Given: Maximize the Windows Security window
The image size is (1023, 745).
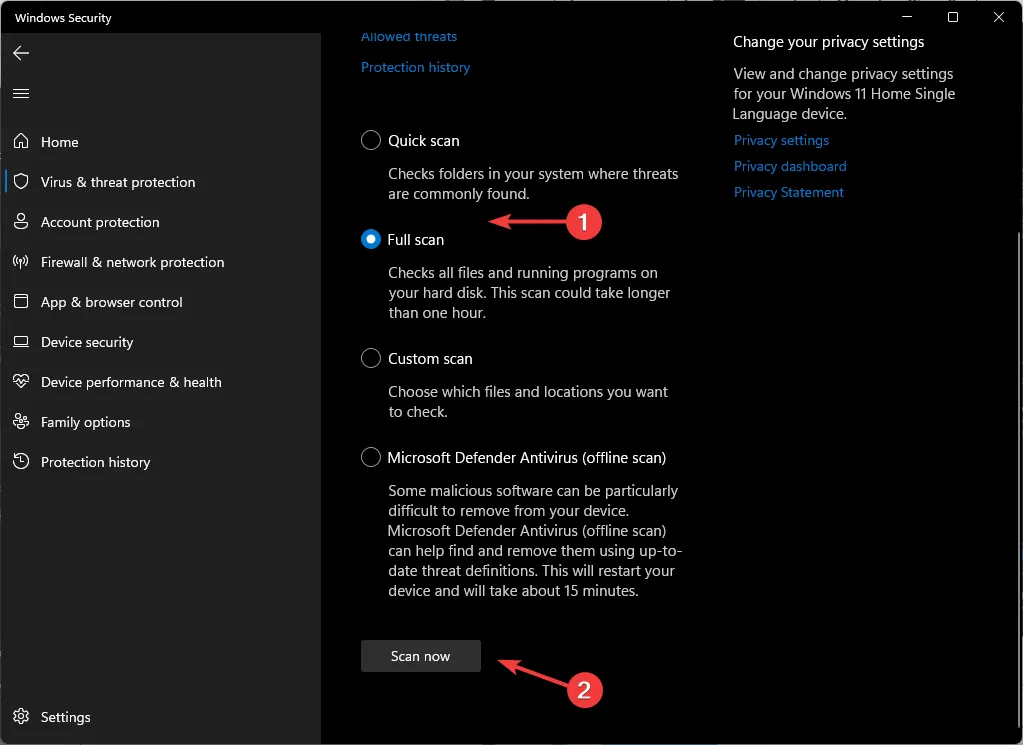Looking at the screenshot, I should tap(953, 17).
